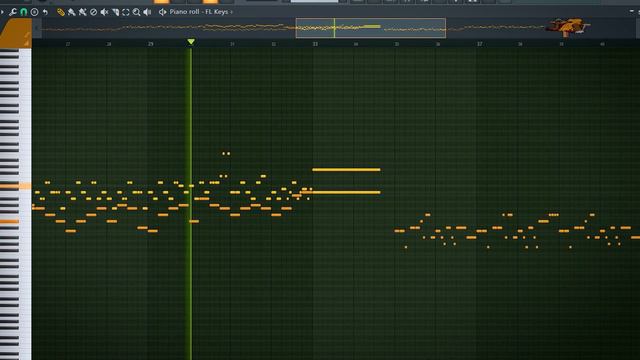Toggle the magnet snap-to-grid icon
Image resolution: width=640 pixels, height=360 pixels.
click(x=24, y=12)
